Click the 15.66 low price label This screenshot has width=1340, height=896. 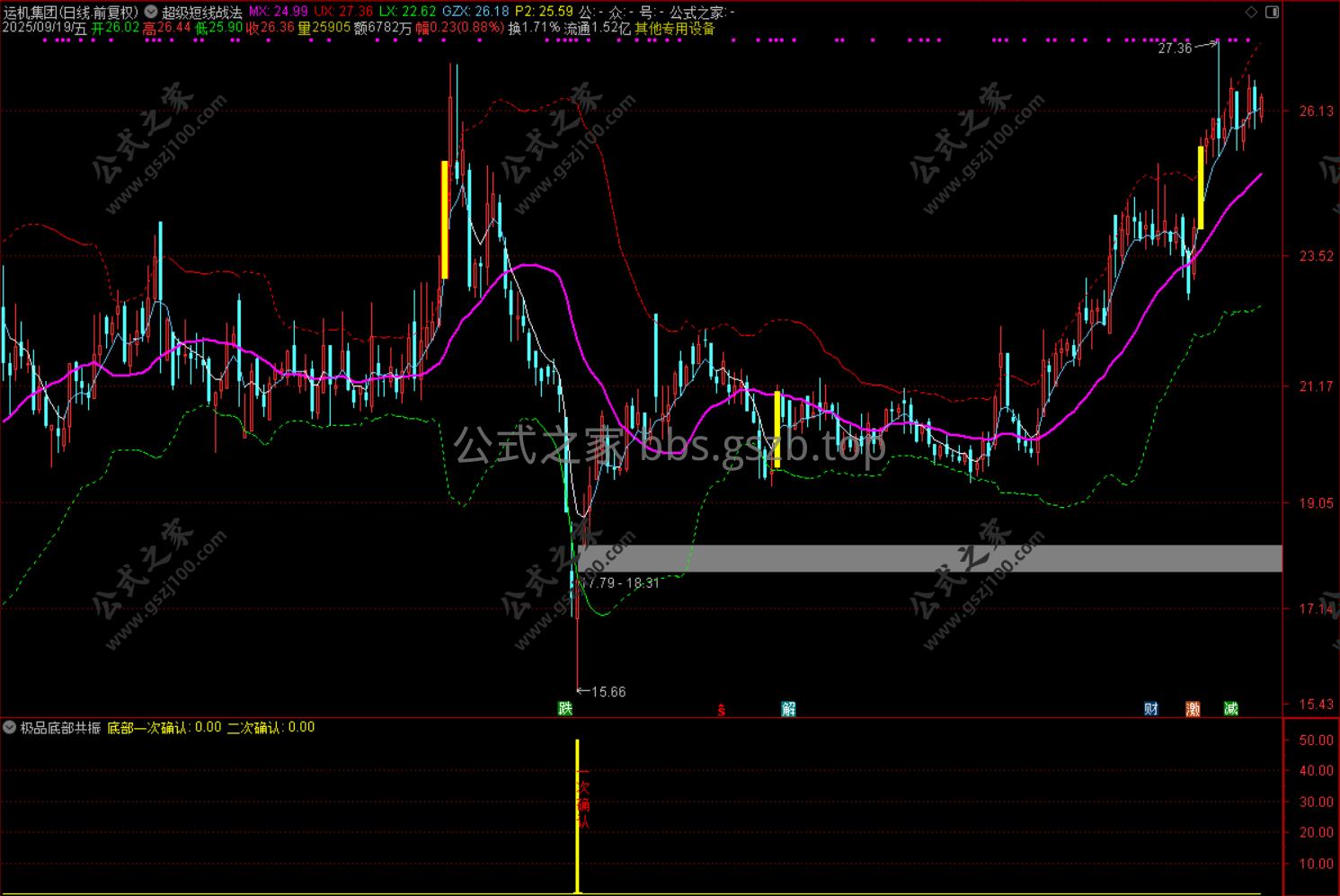tap(608, 692)
